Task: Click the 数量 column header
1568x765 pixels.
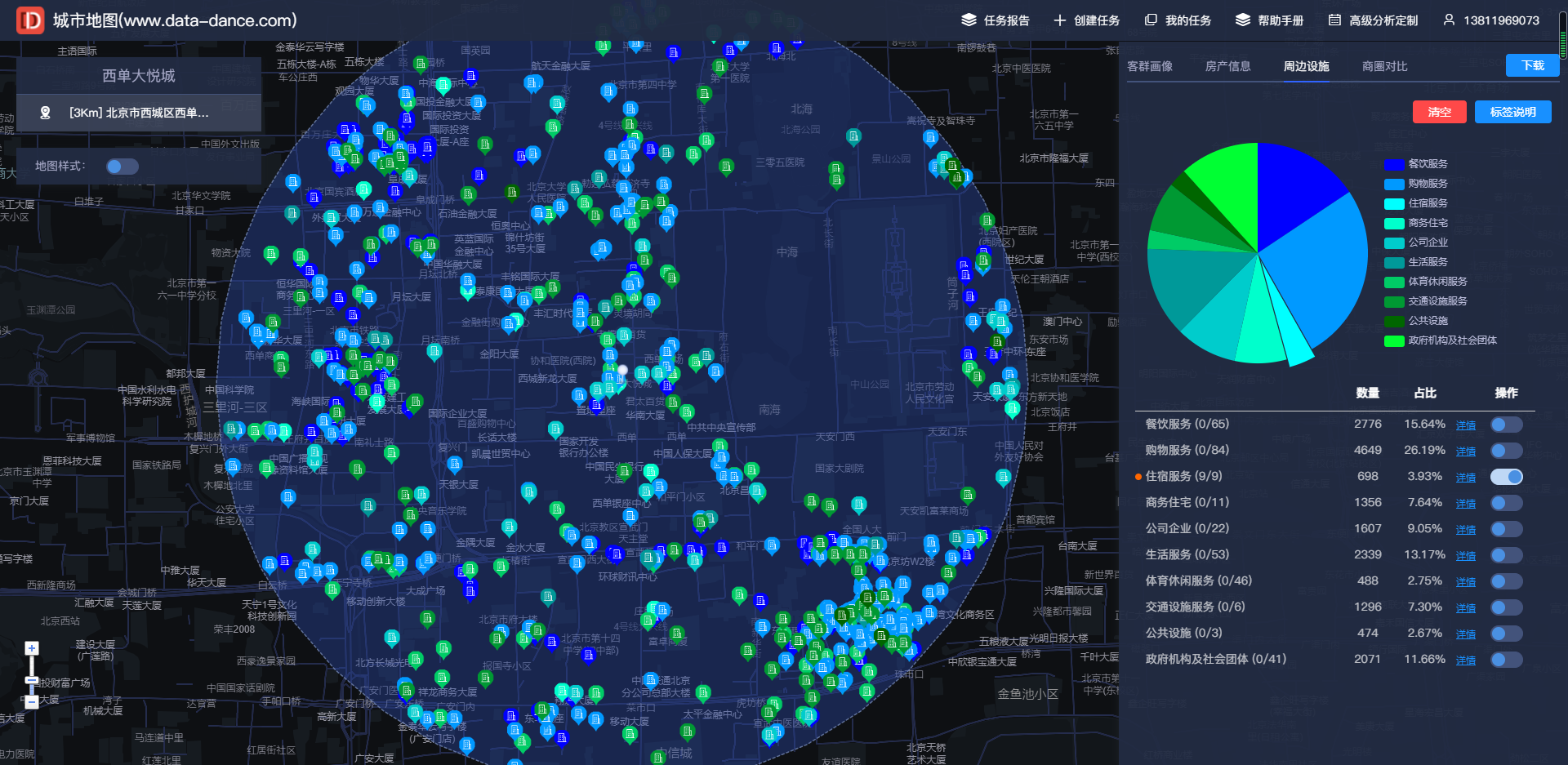Action: (1368, 393)
